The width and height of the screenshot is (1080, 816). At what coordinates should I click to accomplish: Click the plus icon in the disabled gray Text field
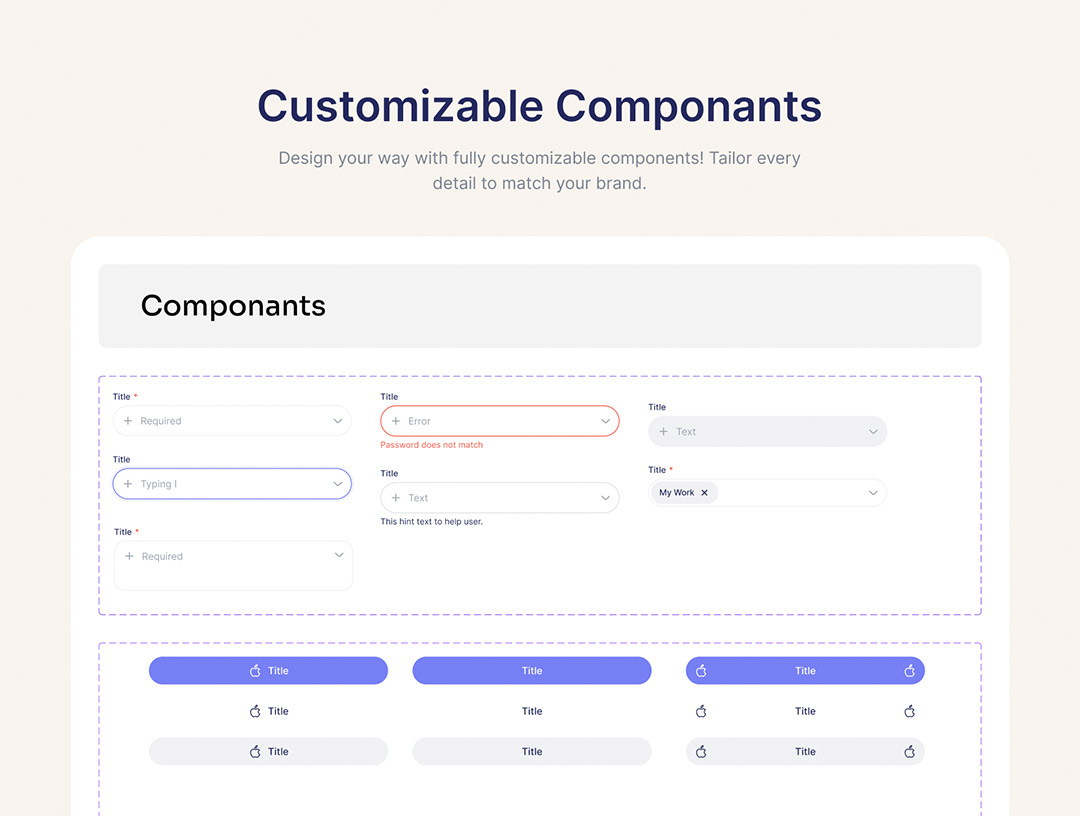click(664, 432)
